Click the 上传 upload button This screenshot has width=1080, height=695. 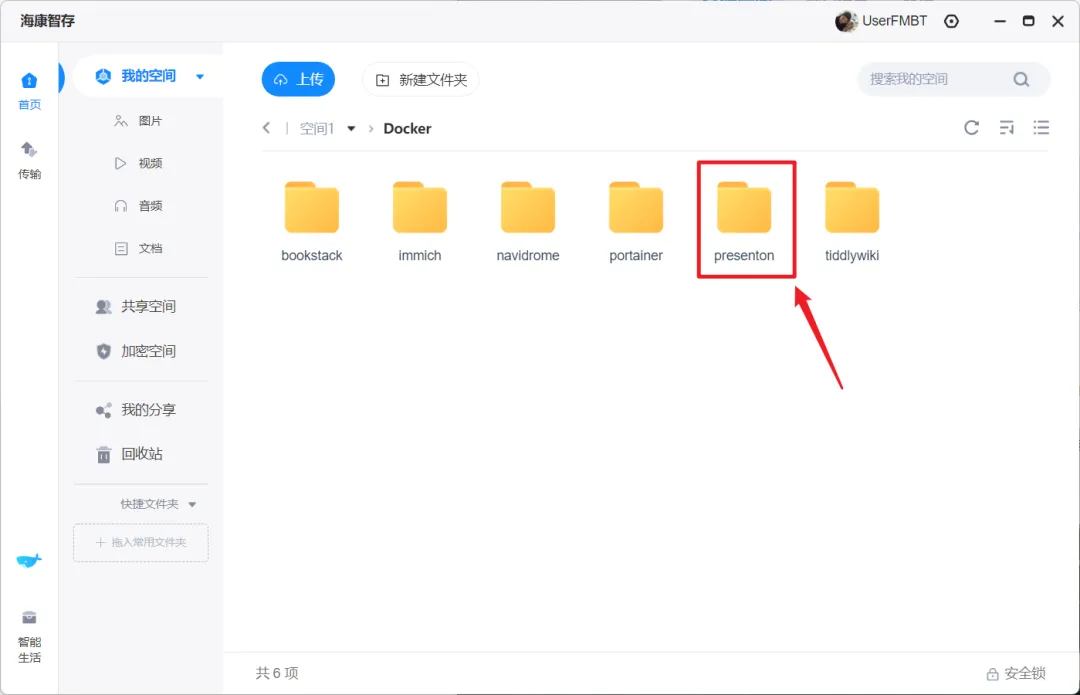tap(298, 79)
